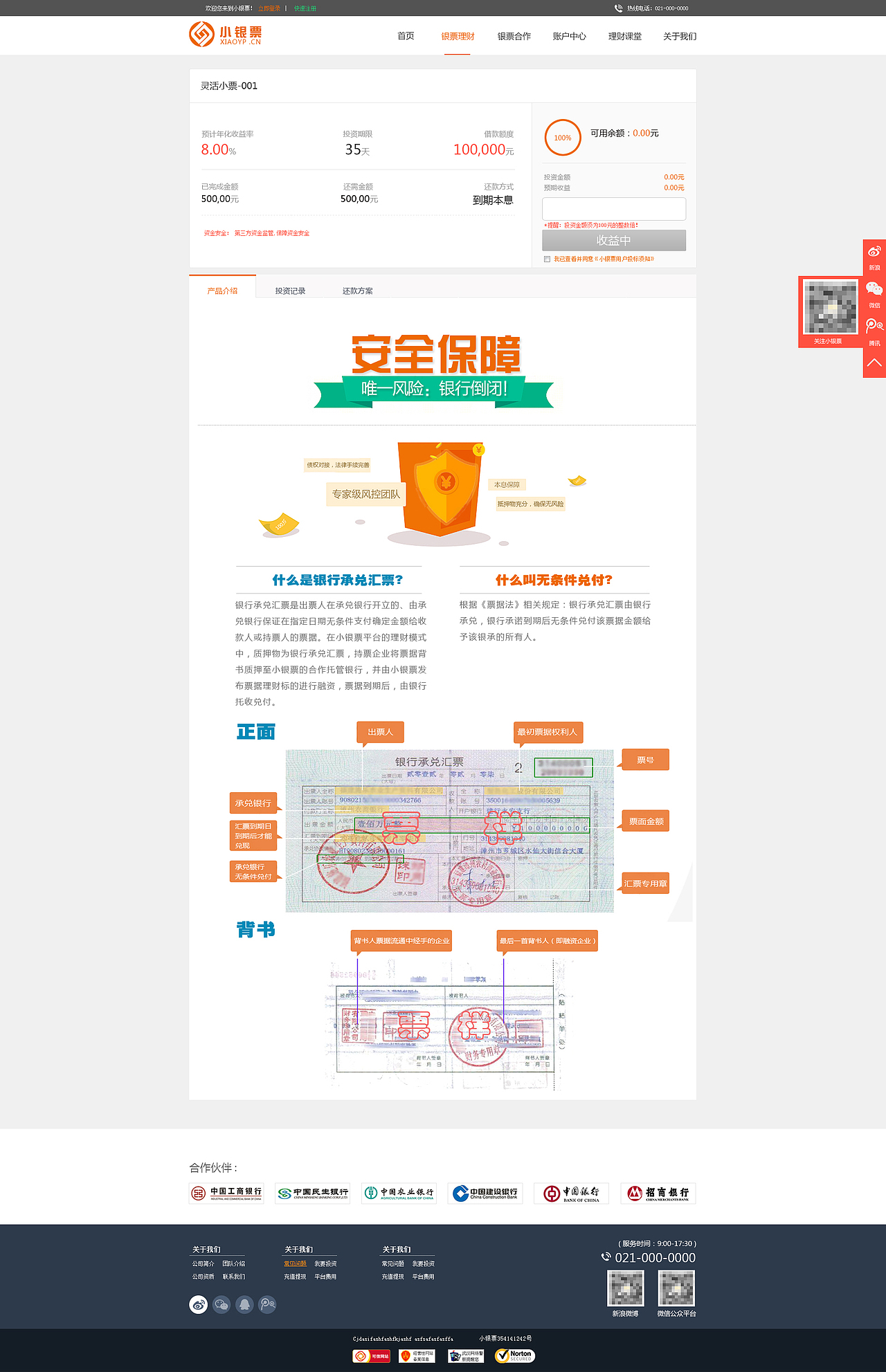Click the 出票人 callout label
Screen dimensions: 886x1372
pyautogui.click(x=380, y=732)
